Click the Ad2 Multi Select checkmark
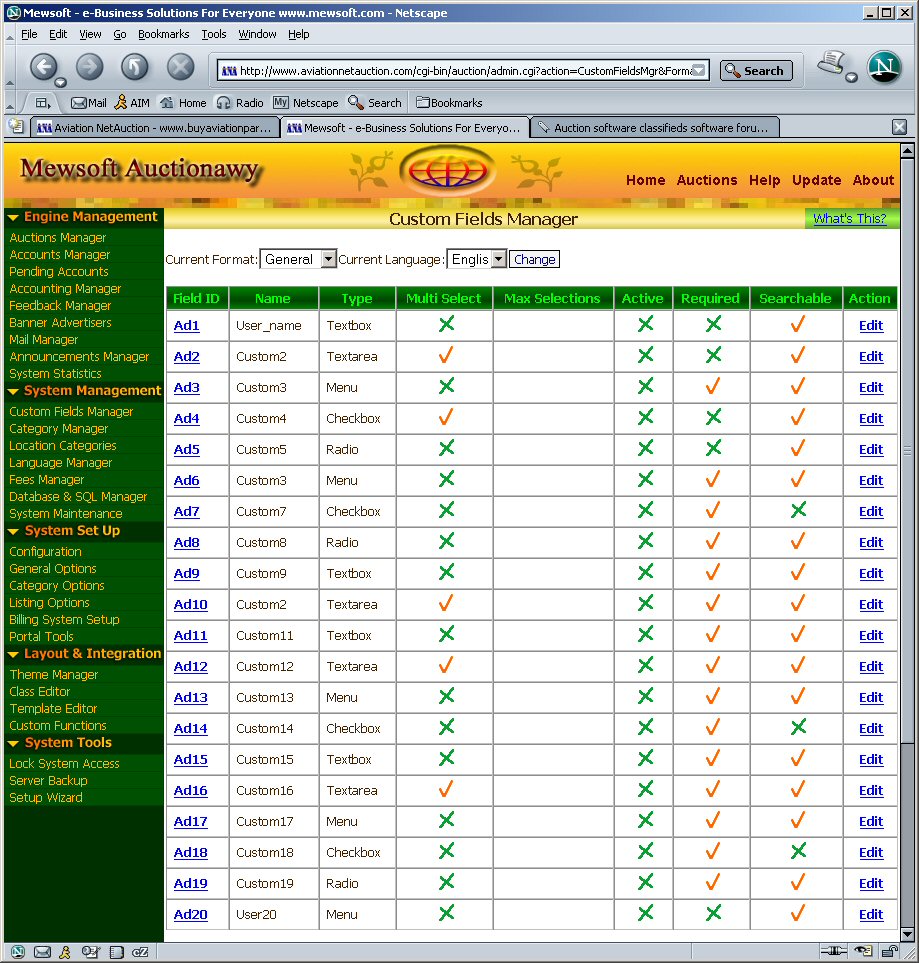The height and width of the screenshot is (963, 919). pyautogui.click(x=446, y=355)
